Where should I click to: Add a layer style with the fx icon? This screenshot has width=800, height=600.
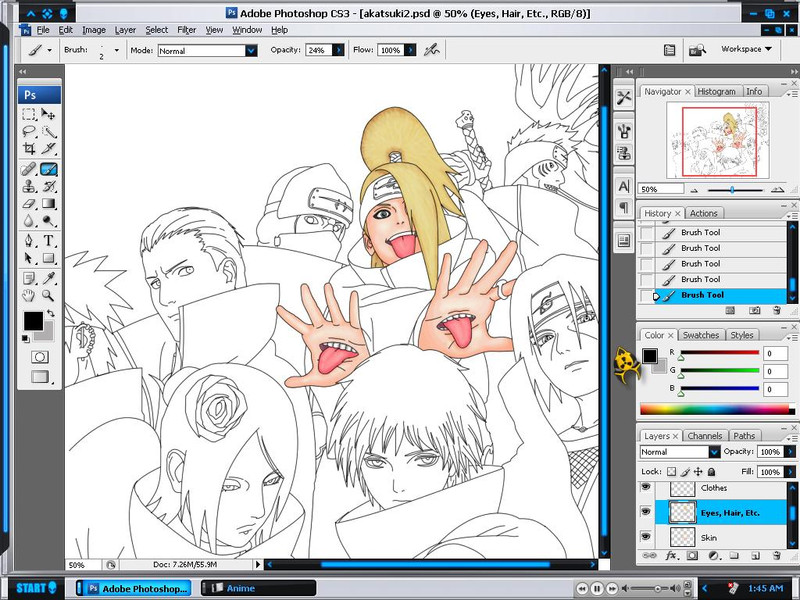click(671, 556)
